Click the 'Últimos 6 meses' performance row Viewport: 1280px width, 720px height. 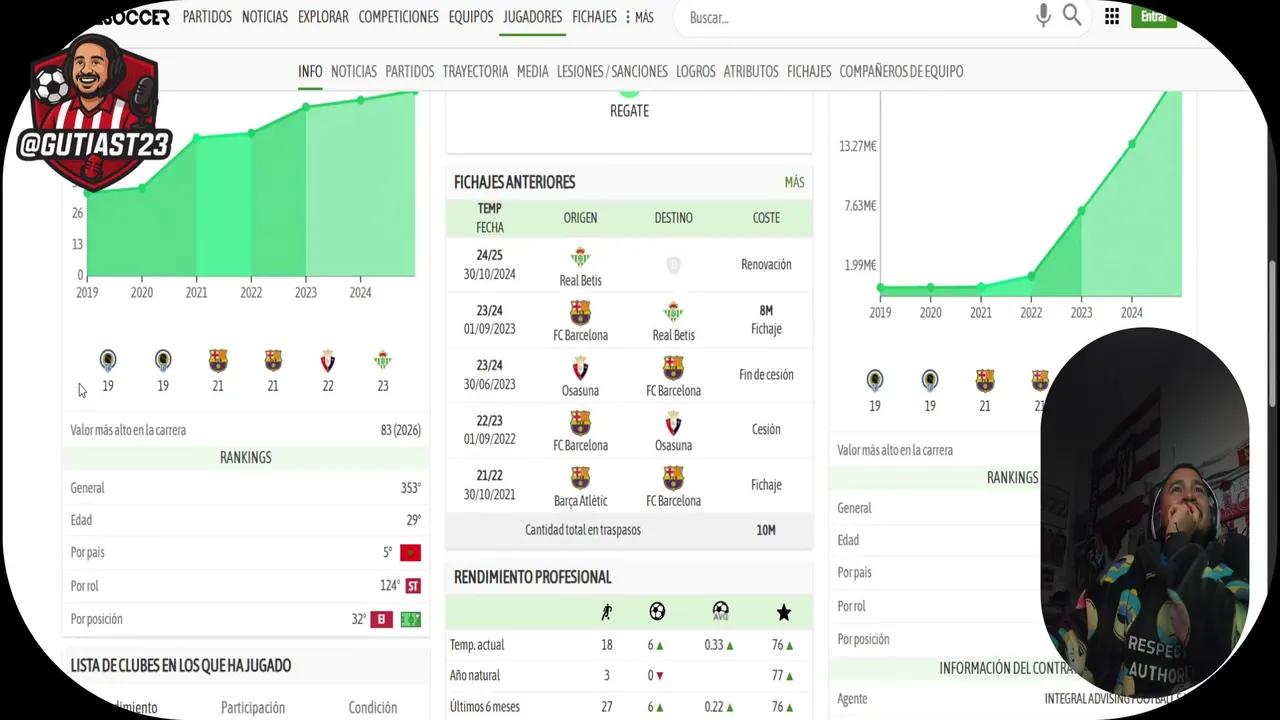coord(629,706)
